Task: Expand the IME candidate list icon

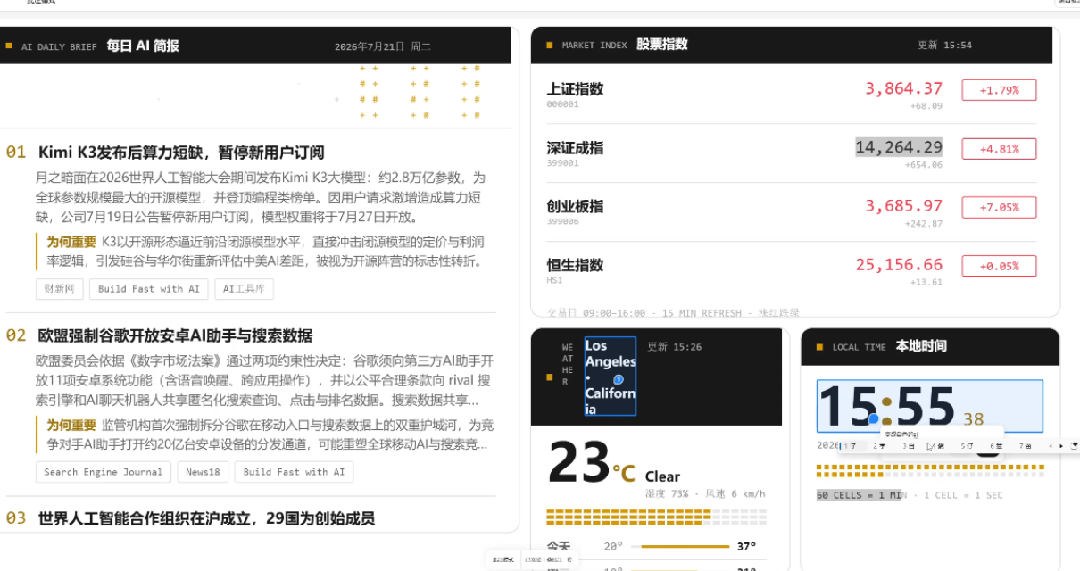Action: [x=1074, y=446]
